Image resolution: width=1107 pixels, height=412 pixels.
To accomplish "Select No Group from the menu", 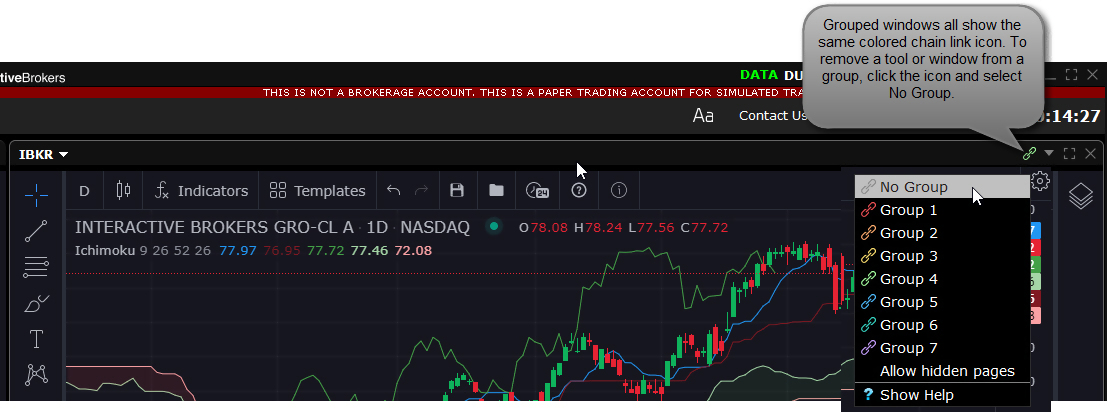I will [x=942, y=187].
